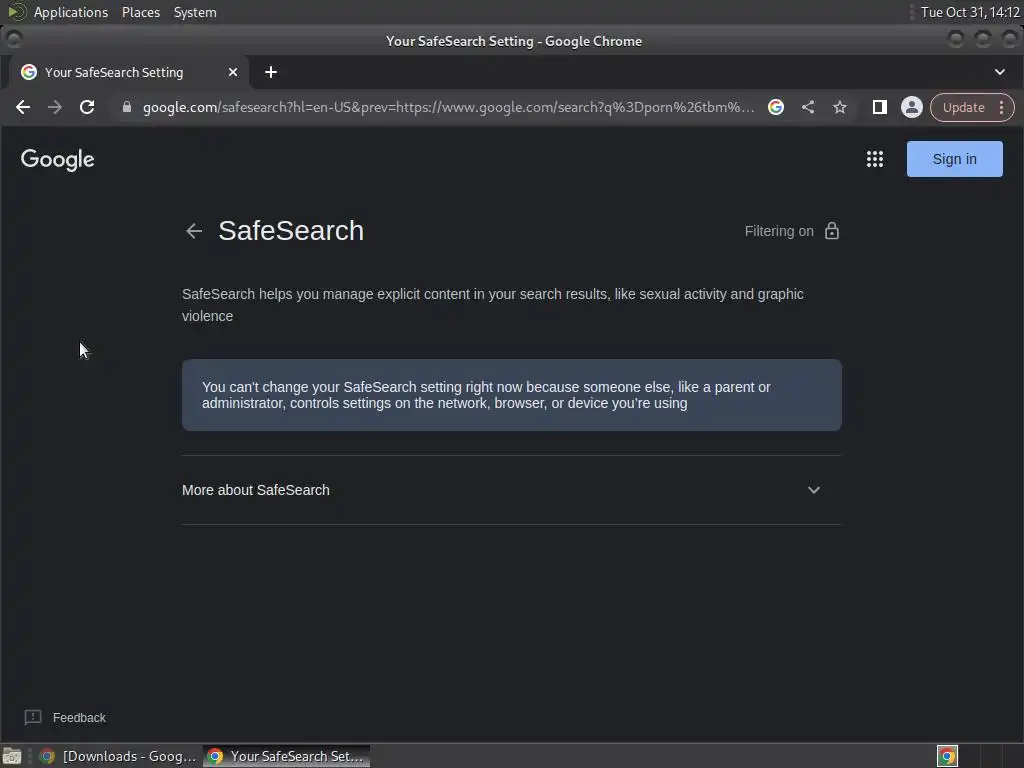Open the Feedback link
This screenshot has width=1024, height=768.
(x=79, y=718)
